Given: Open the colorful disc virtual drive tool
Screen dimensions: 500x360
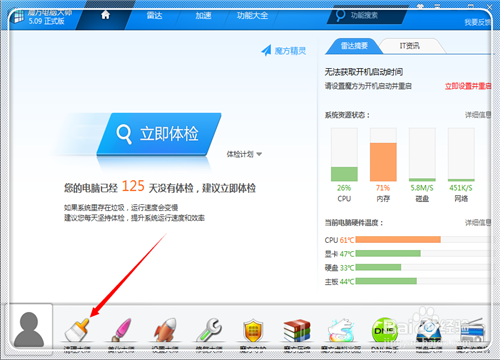Looking at the screenshot, I should click(341, 330).
